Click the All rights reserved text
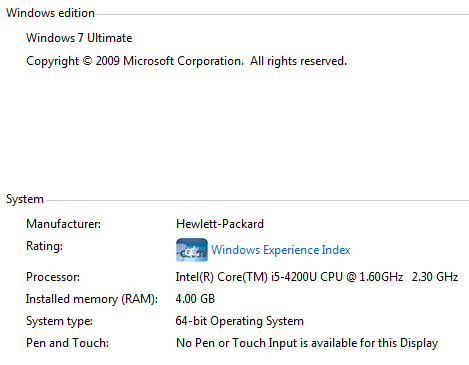Screen dimensions: 469x365 pyautogui.click(x=298, y=61)
